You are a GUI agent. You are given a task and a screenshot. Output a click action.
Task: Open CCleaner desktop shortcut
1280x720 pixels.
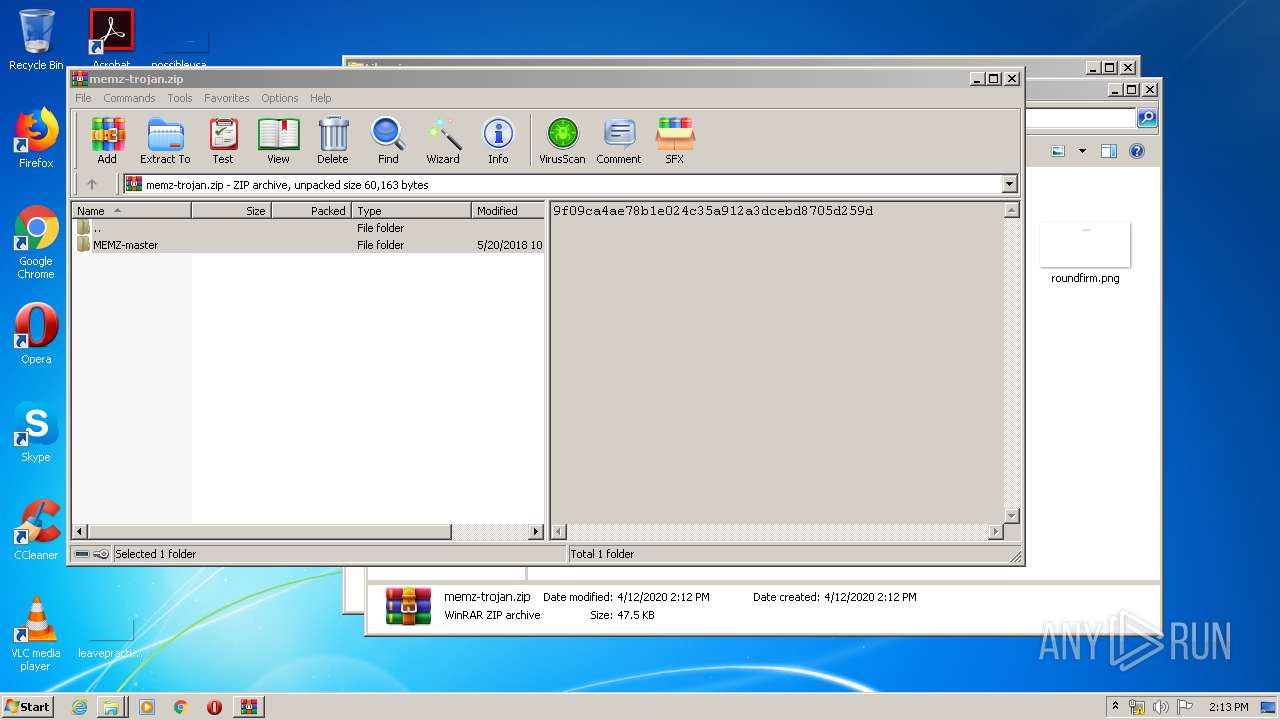pos(36,530)
